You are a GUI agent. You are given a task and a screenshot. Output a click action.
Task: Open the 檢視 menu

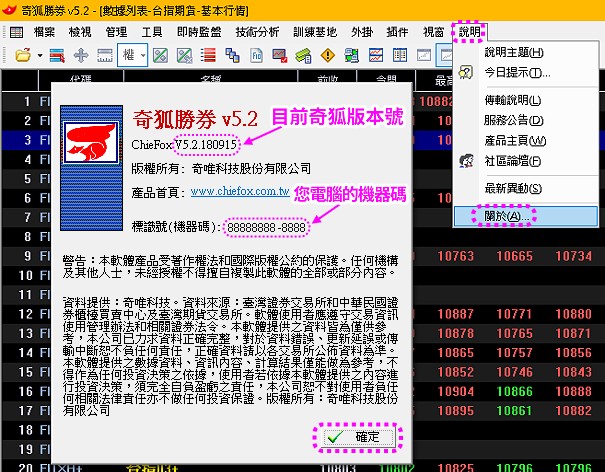coord(80,32)
